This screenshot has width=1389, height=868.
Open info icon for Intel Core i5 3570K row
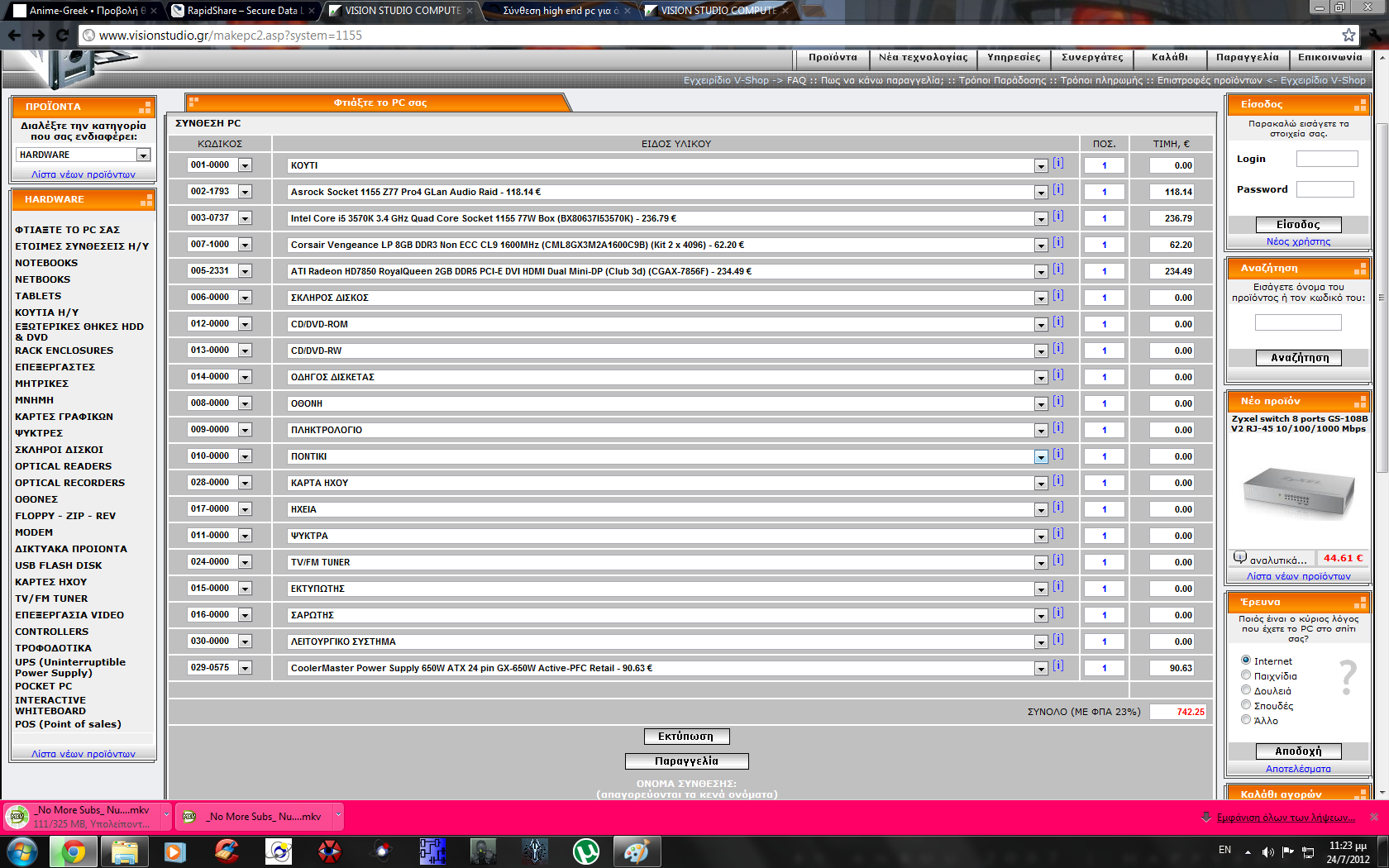point(1058,217)
